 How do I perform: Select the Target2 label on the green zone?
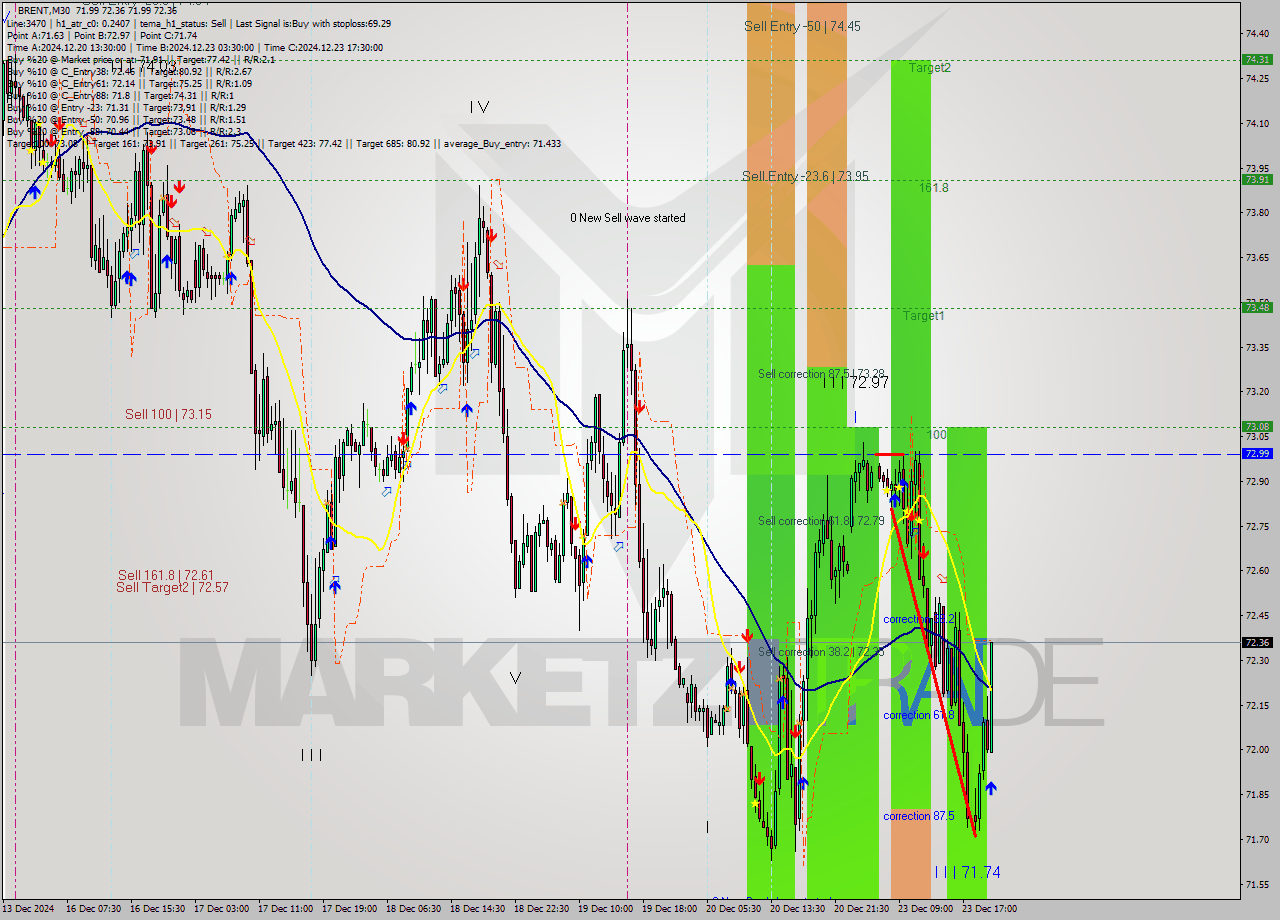pos(930,68)
